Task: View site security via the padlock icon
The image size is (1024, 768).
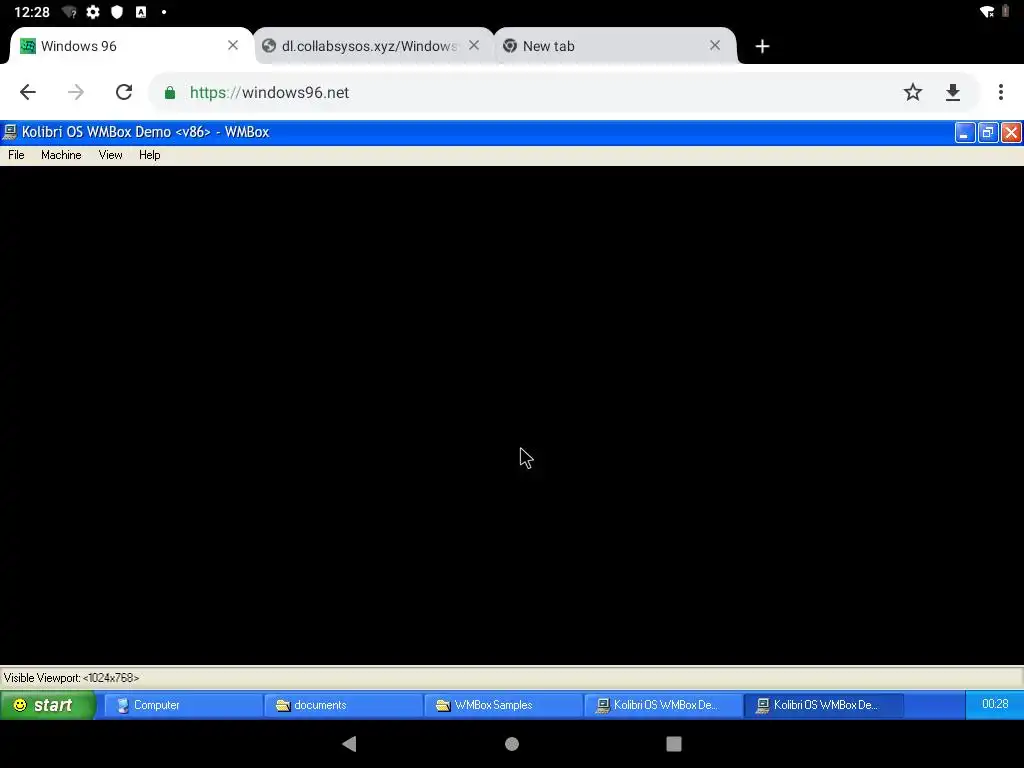Action: click(x=170, y=93)
